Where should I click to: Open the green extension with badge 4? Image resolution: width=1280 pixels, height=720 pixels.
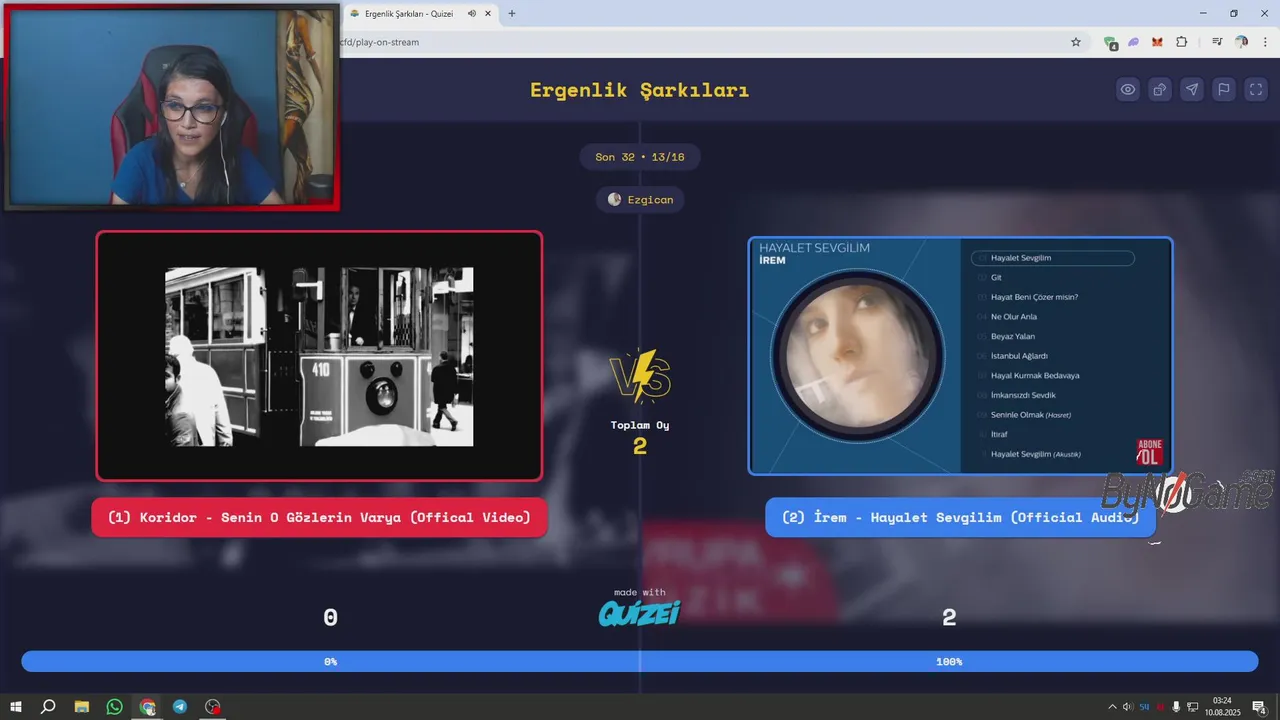(1111, 43)
